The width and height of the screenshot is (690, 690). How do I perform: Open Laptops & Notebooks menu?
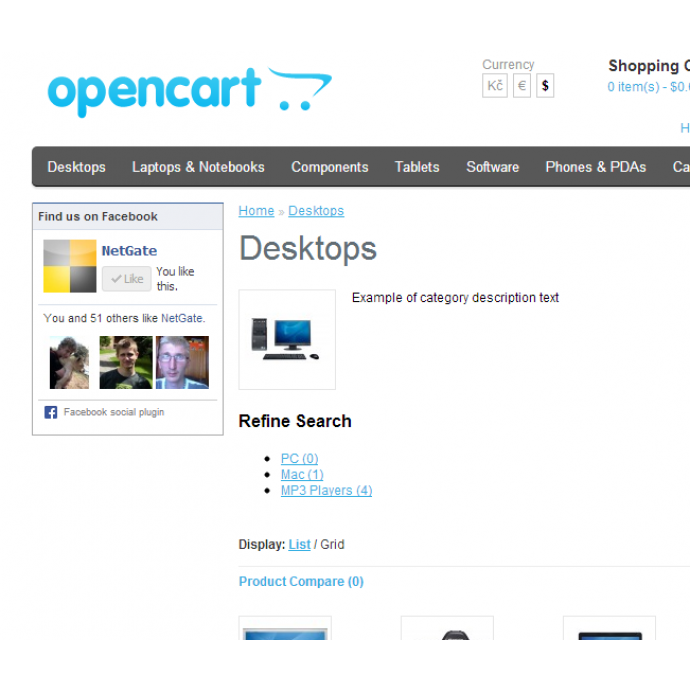pos(198,167)
